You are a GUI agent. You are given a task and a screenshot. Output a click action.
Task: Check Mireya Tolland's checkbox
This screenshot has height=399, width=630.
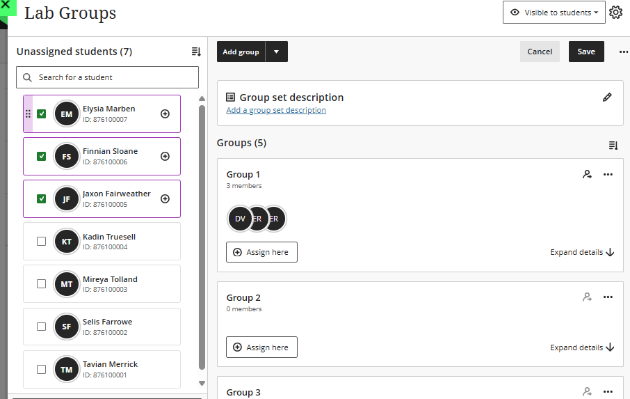click(41, 284)
